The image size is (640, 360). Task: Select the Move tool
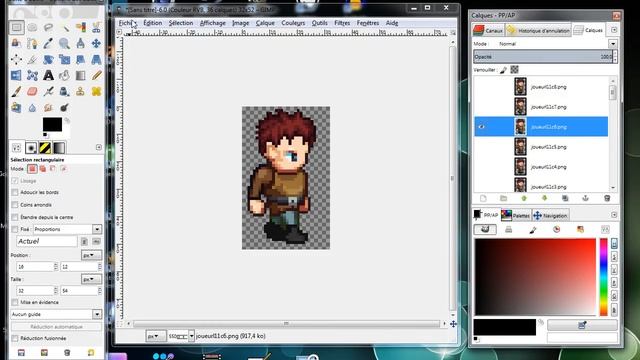[96, 43]
